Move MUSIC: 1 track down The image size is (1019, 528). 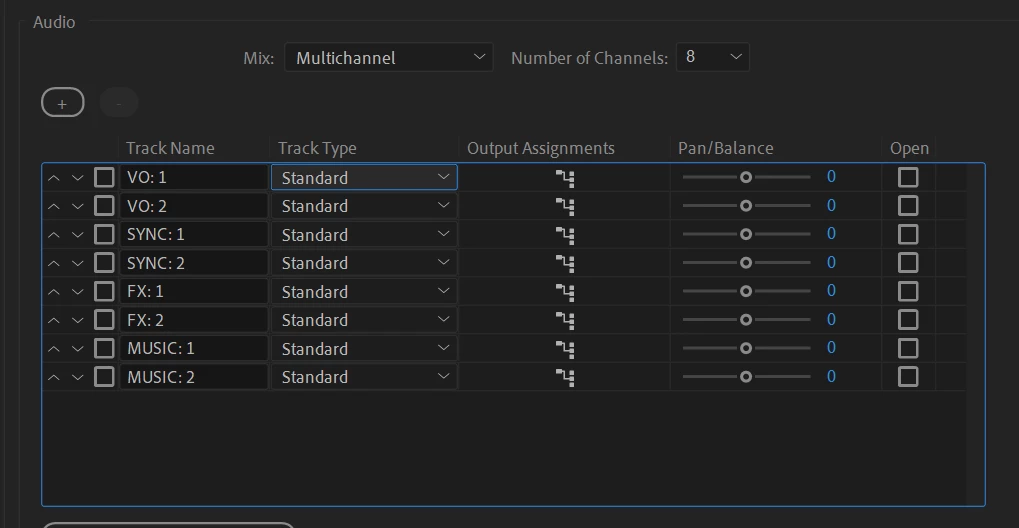(77, 349)
